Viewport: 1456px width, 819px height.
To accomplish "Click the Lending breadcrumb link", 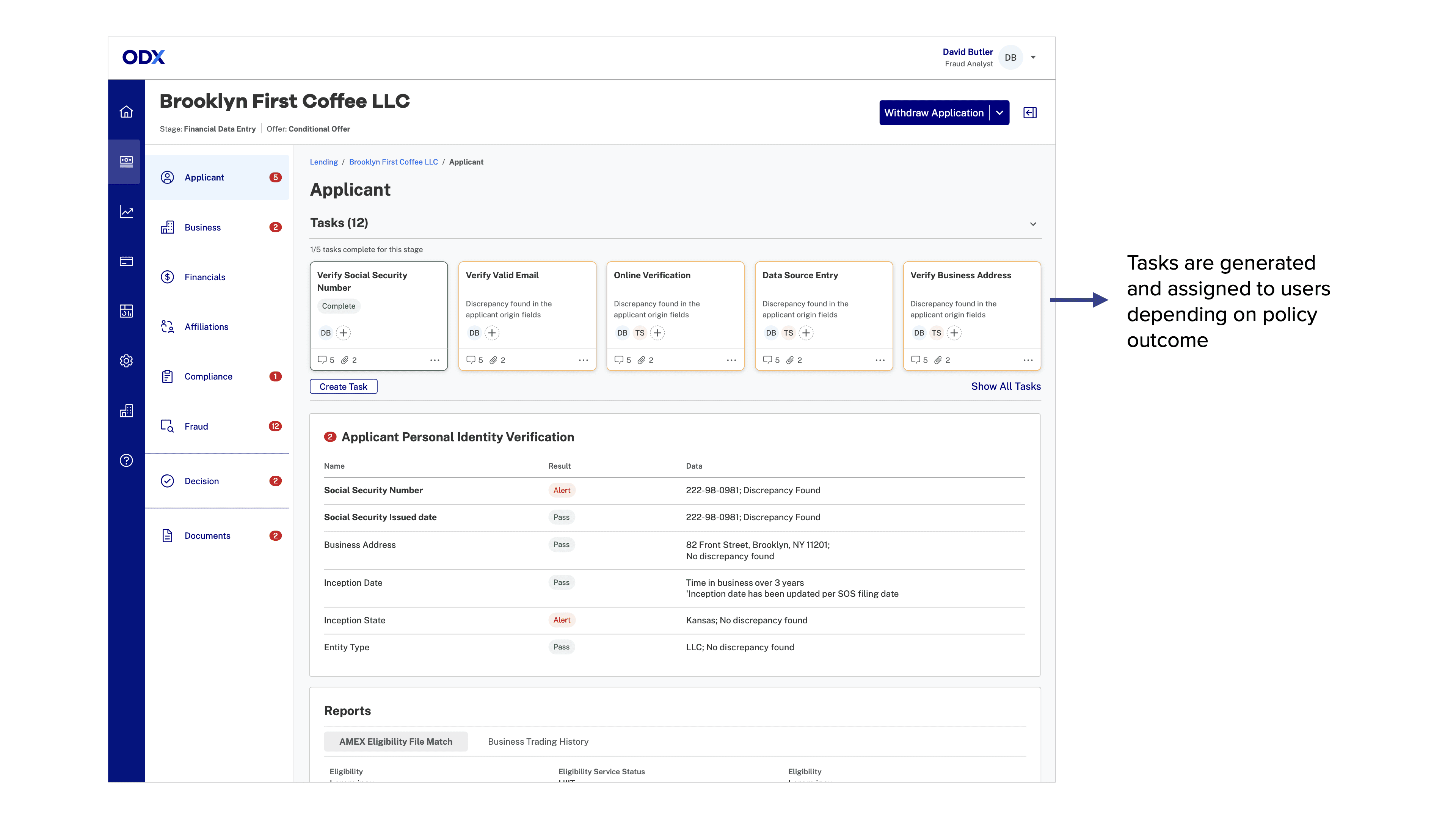I will pyautogui.click(x=323, y=162).
